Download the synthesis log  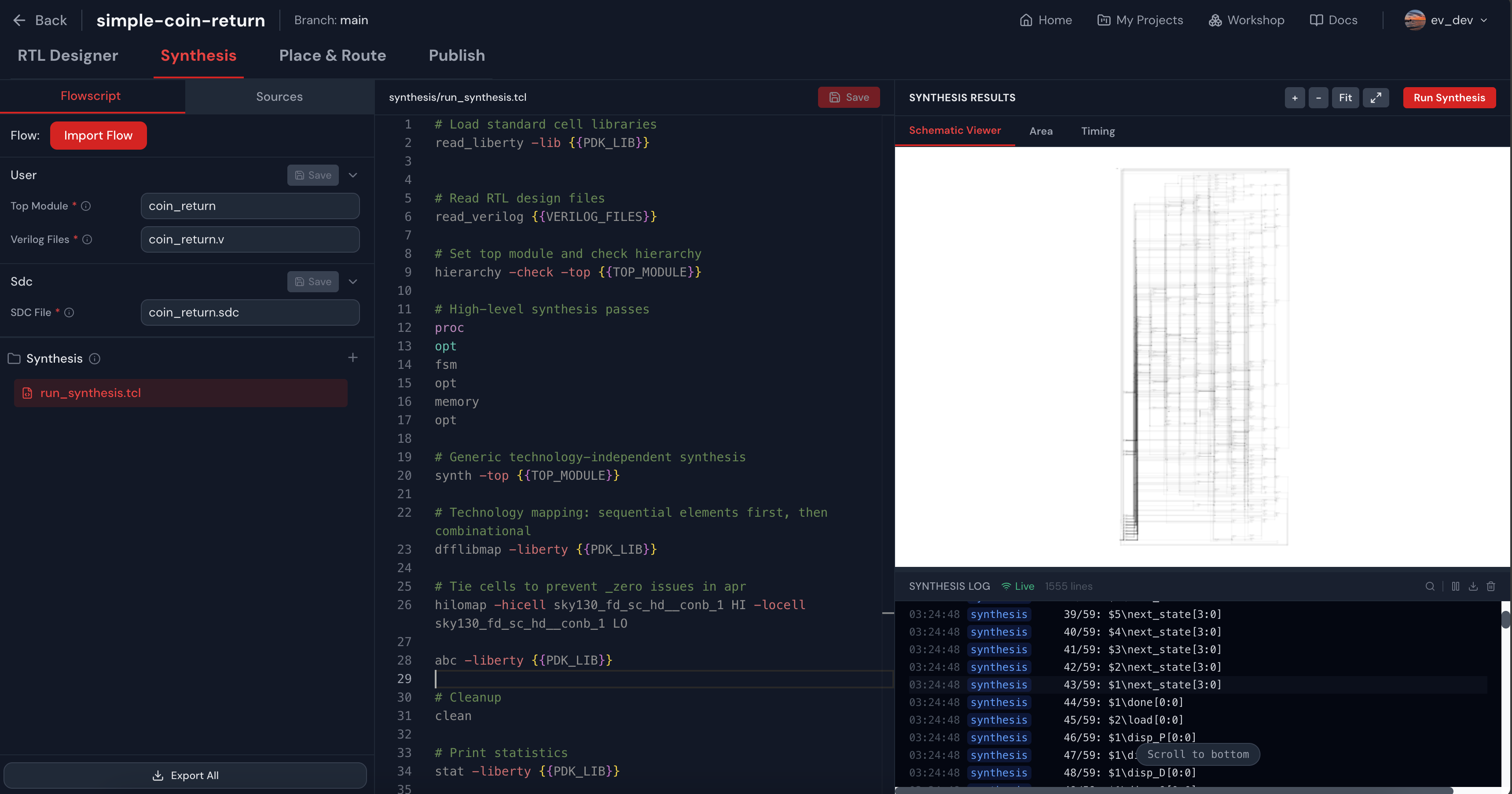tap(1473, 586)
